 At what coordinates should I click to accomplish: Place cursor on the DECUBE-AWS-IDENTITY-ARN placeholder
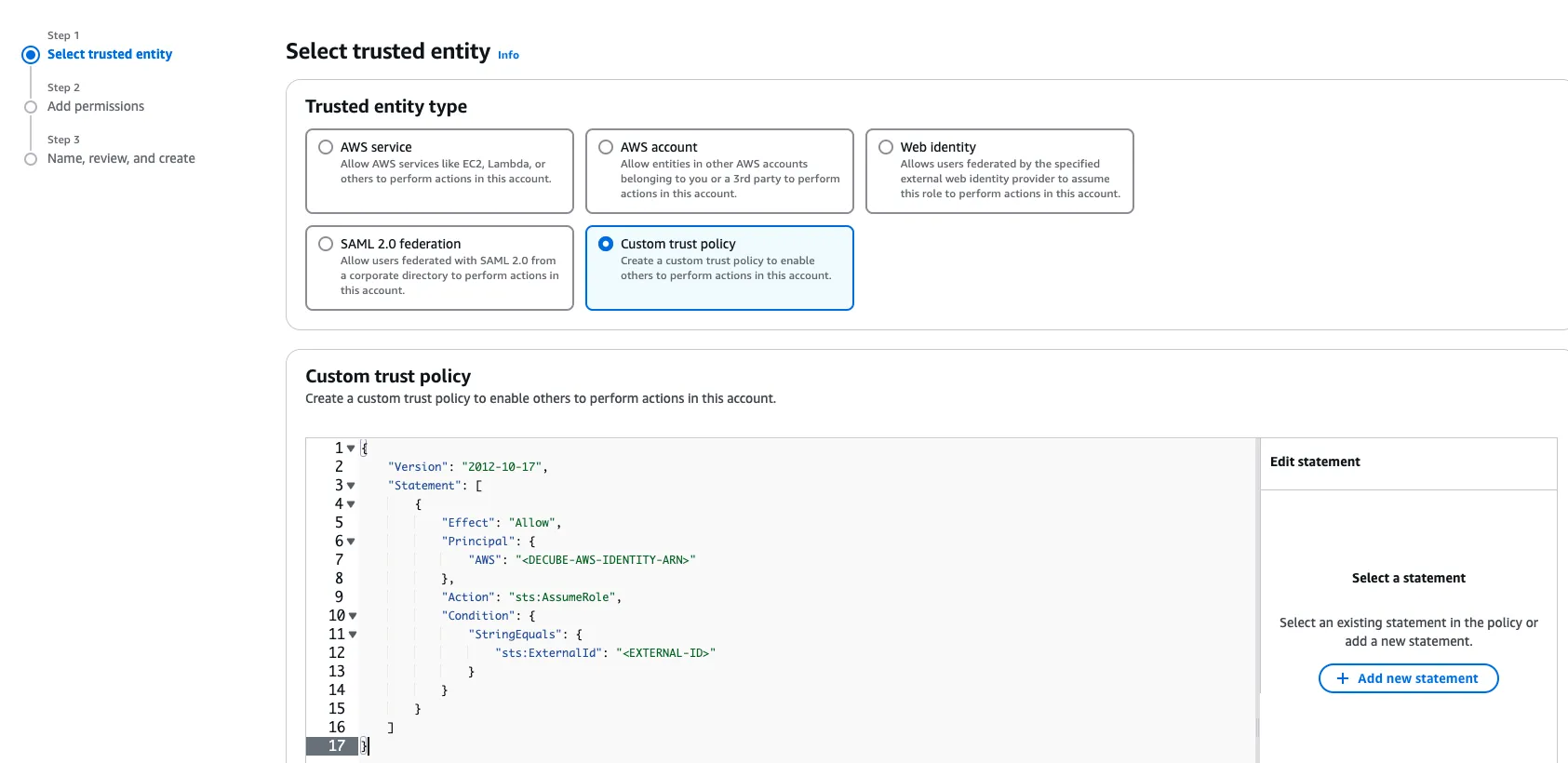[605, 560]
